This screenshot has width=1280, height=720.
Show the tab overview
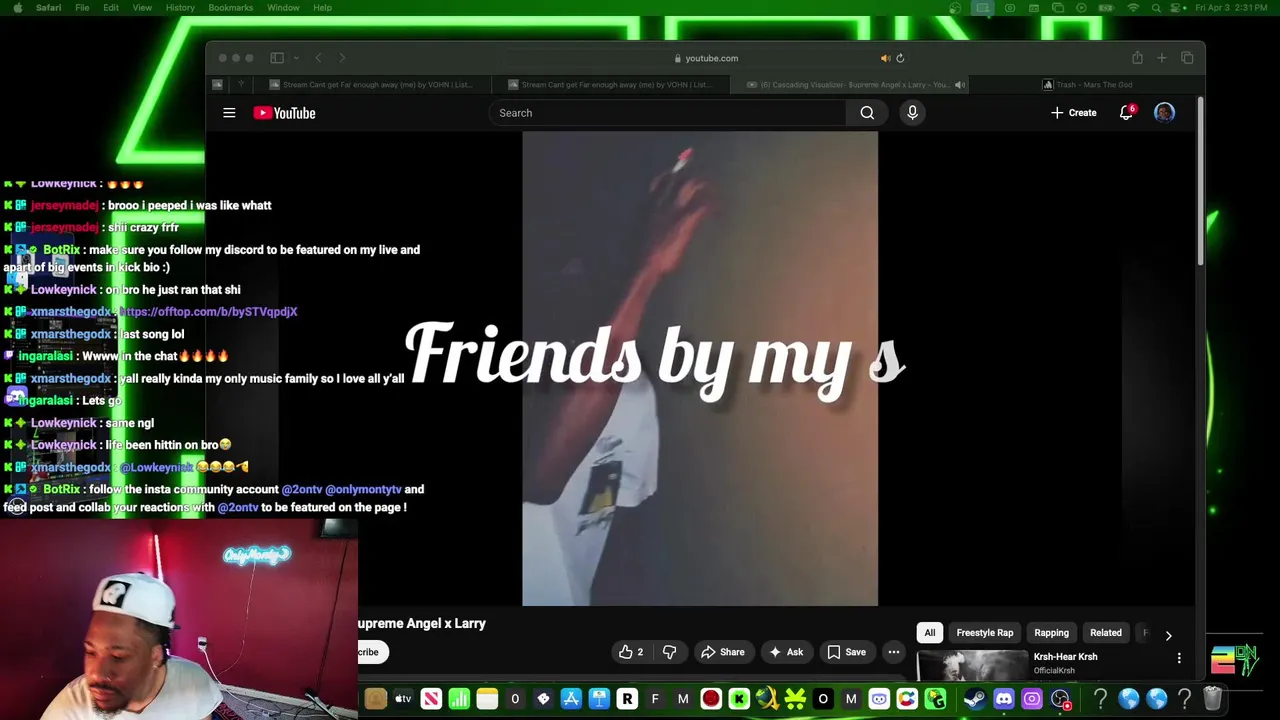(1187, 58)
